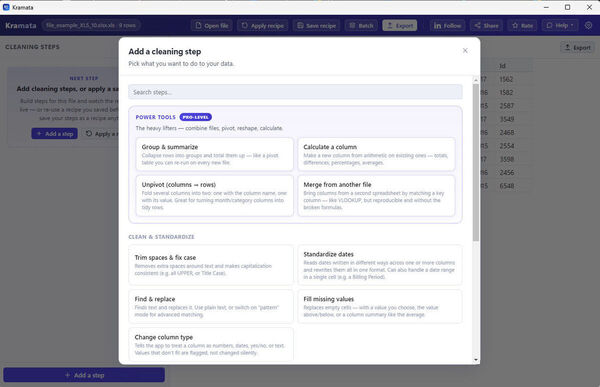Click Open file in the top toolbar

tap(212, 26)
